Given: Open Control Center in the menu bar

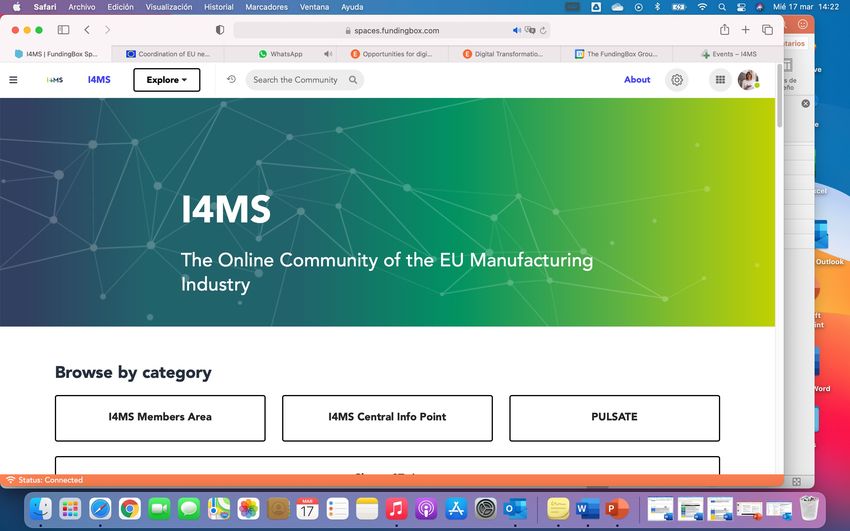Looking at the screenshot, I should (x=741, y=7).
